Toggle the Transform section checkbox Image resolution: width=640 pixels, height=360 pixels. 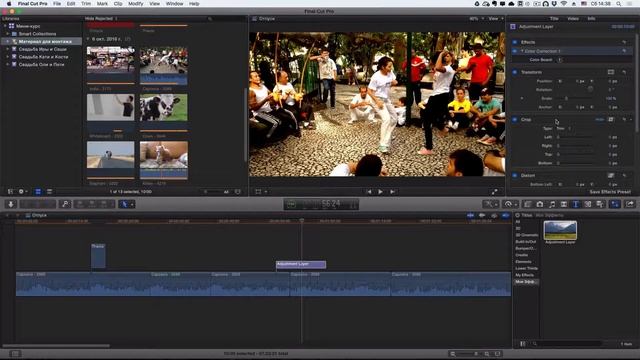[515, 72]
